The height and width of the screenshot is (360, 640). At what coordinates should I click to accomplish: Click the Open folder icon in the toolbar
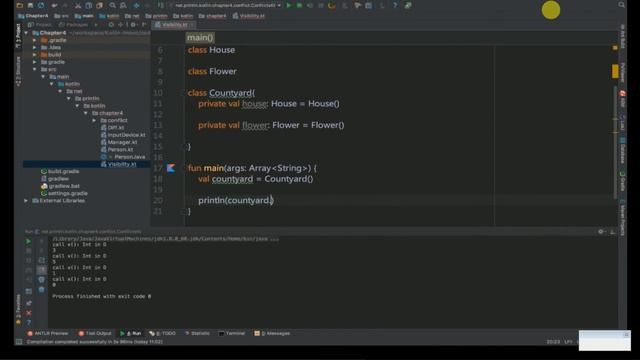[x=20, y=5]
